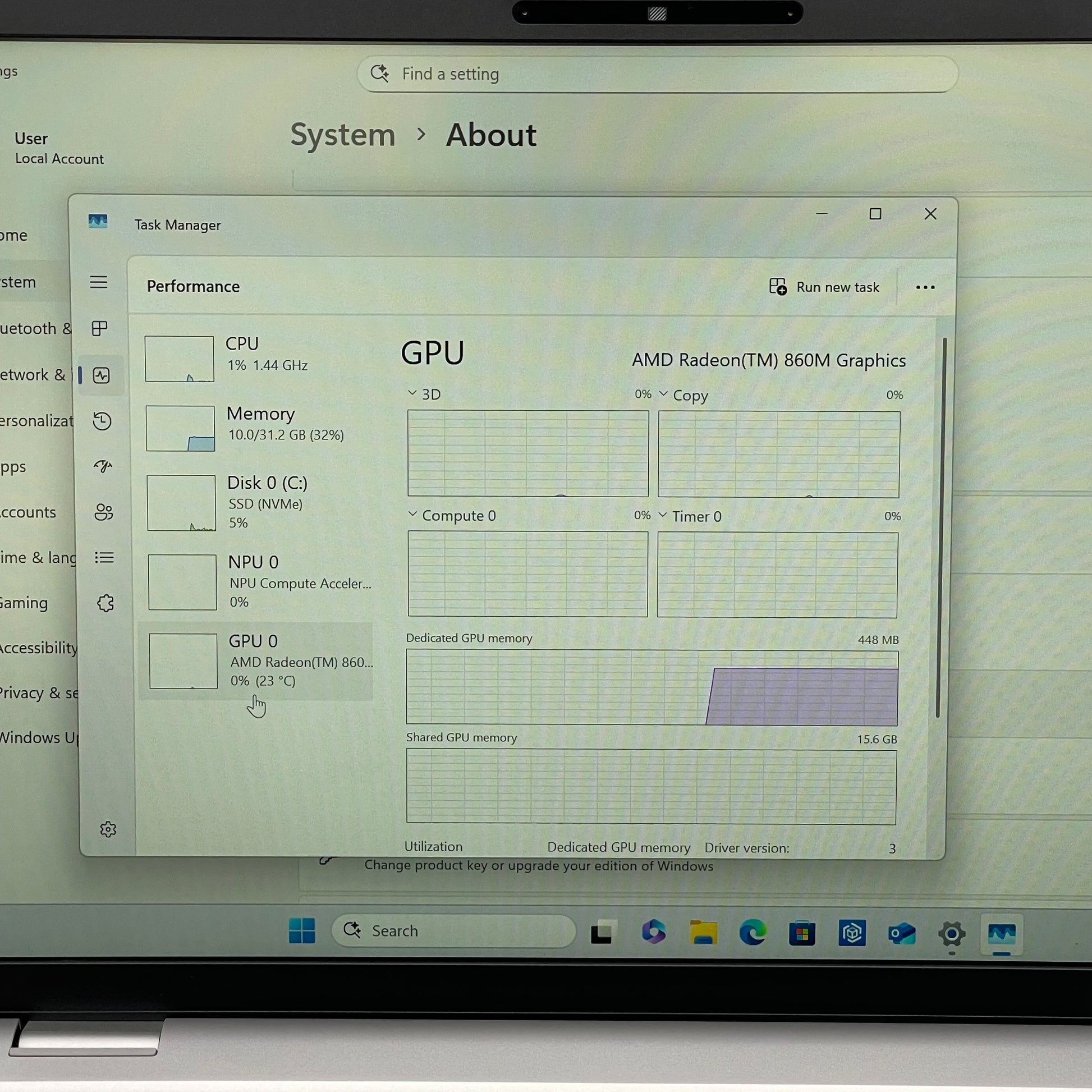
Task: Click the Run new task button
Action: click(824, 287)
